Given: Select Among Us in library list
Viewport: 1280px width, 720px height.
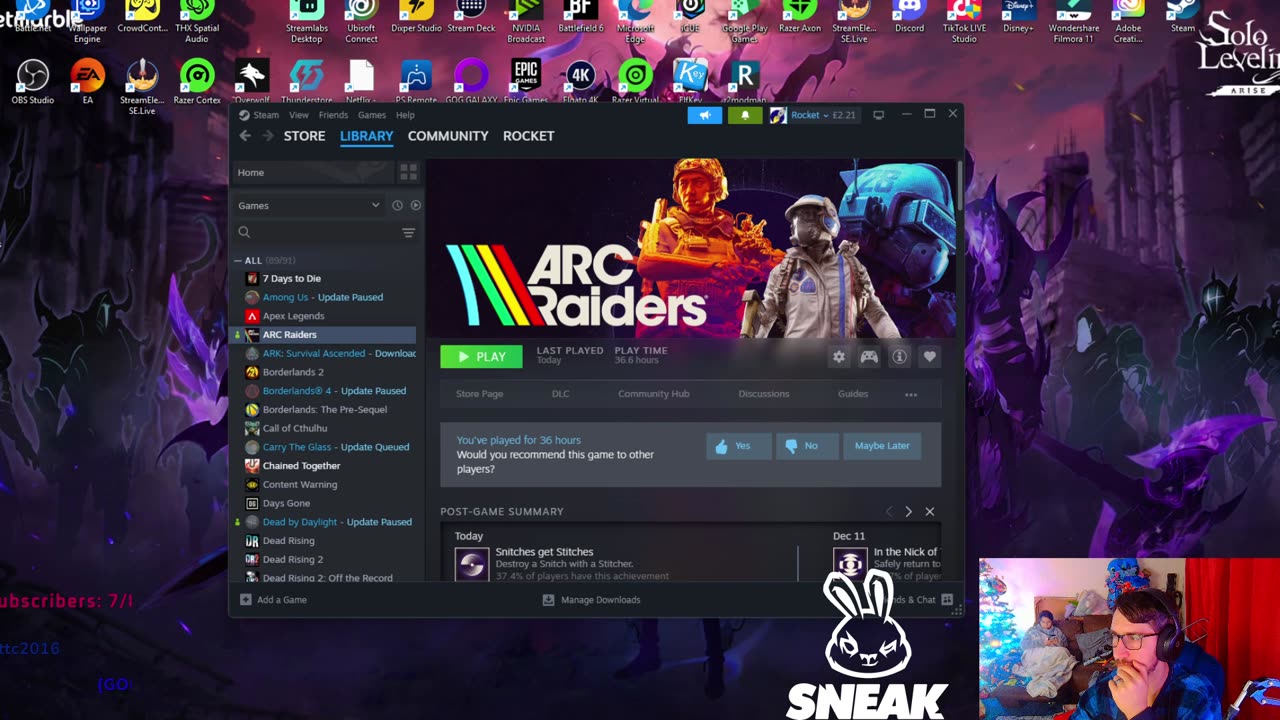Looking at the screenshot, I should (325, 297).
